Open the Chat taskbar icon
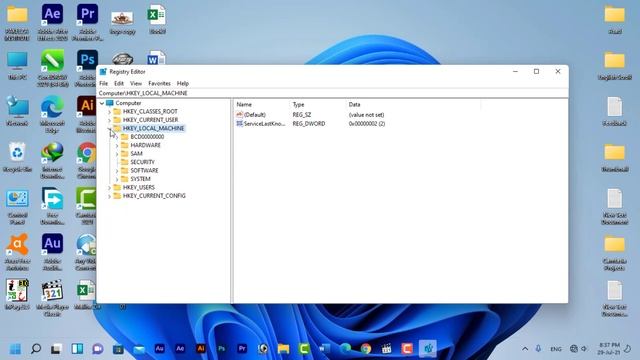 click(98, 349)
